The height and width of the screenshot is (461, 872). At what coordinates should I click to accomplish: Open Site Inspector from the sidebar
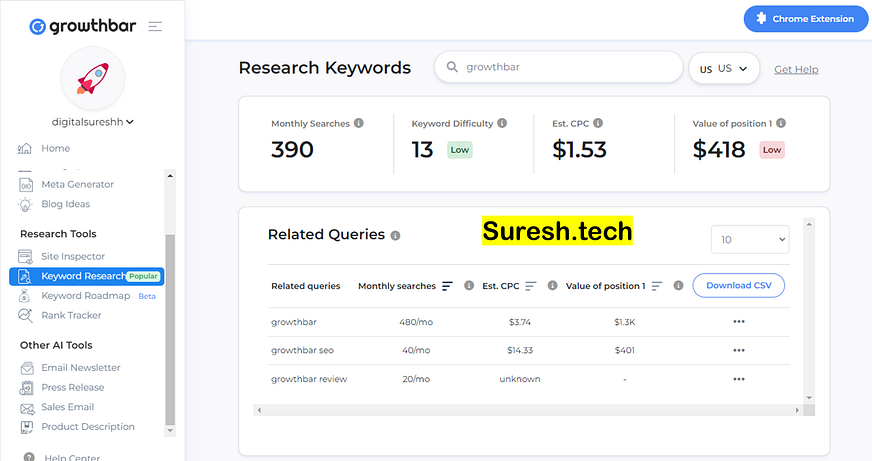73,257
